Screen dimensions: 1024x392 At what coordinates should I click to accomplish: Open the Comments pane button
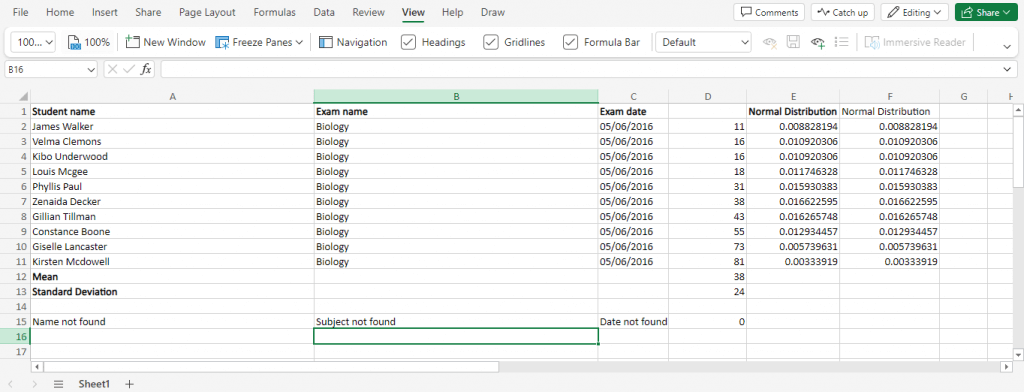[x=769, y=12]
